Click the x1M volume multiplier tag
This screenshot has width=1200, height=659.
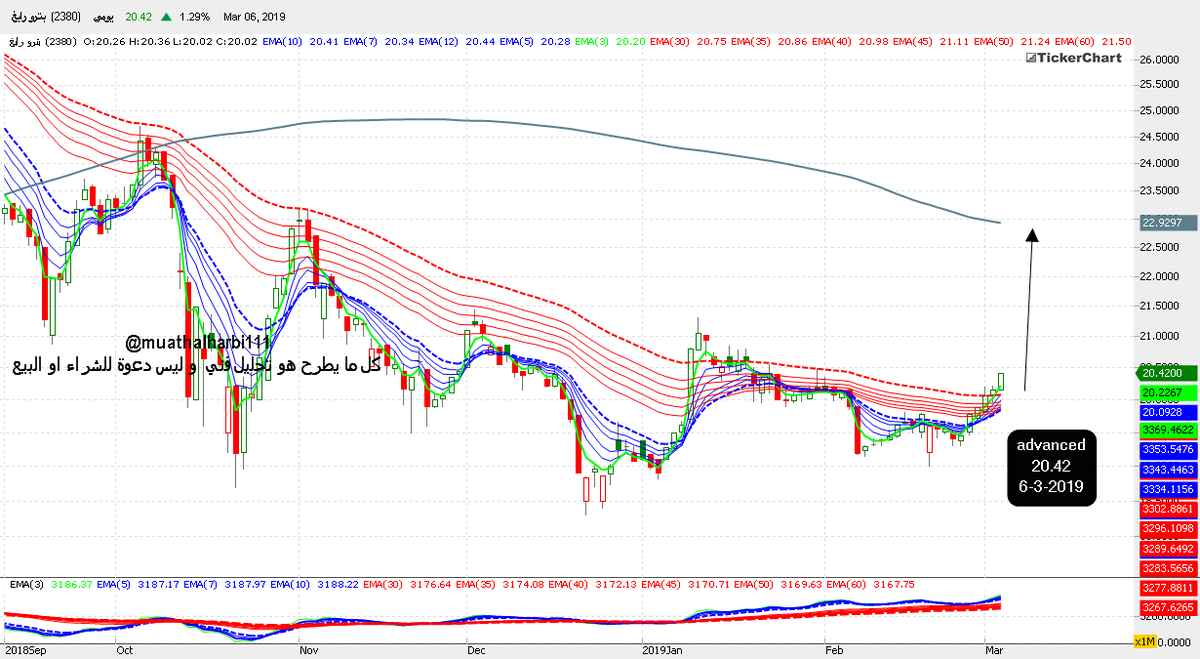pyautogui.click(x=1146, y=641)
